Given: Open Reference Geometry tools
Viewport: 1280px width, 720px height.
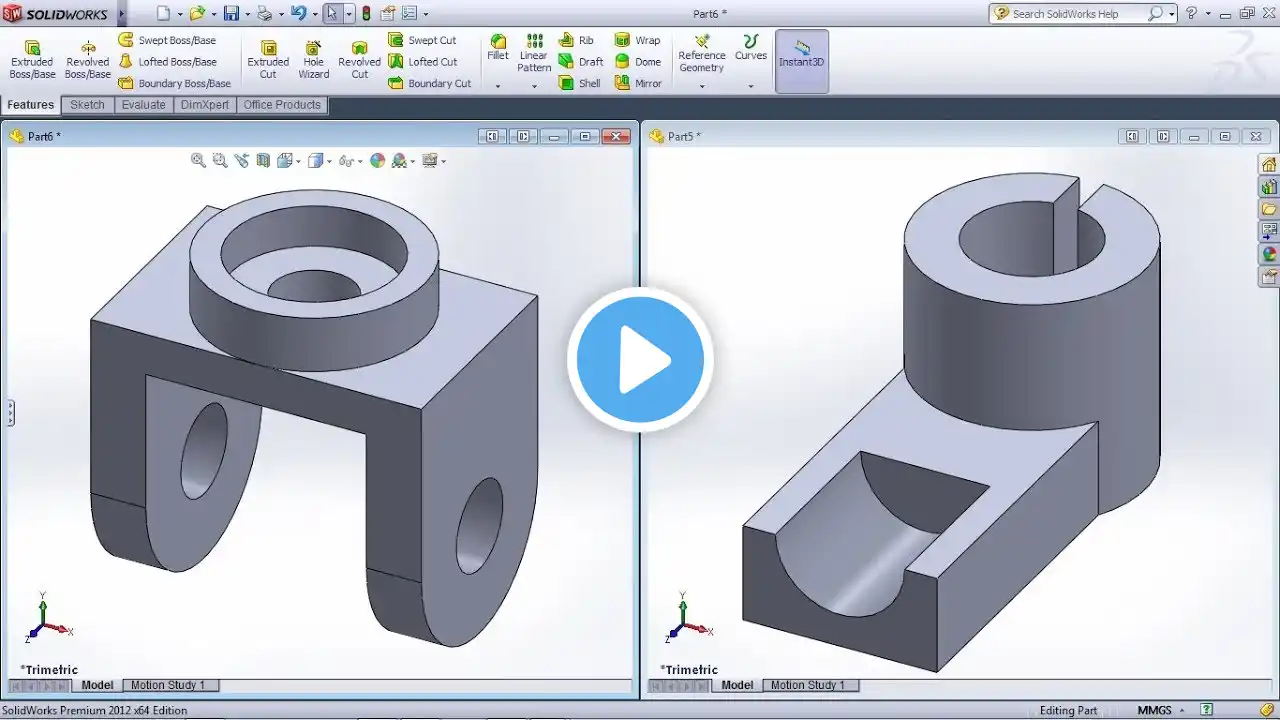Looking at the screenshot, I should [701, 53].
